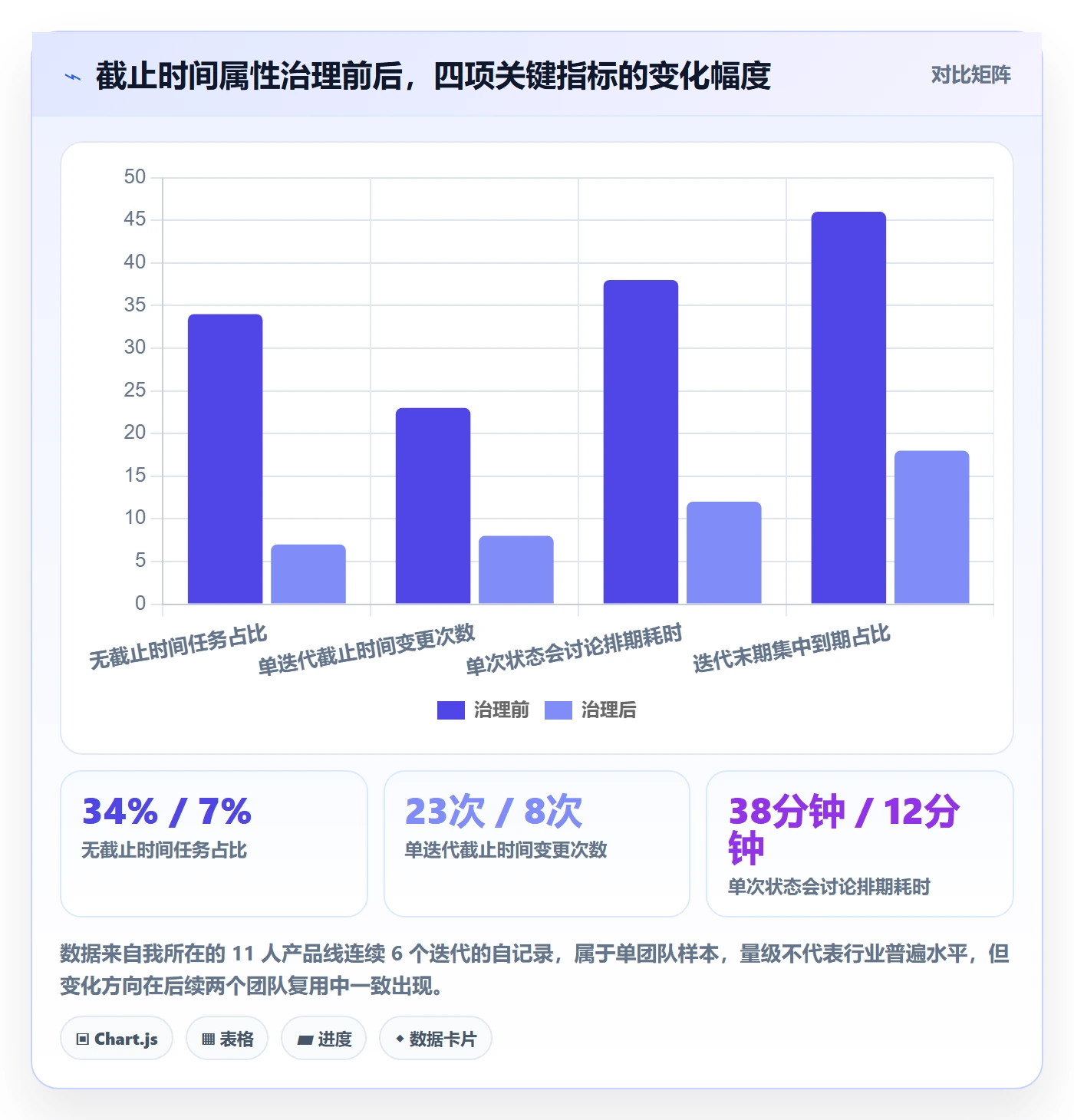The width and height of the screenshot is (1074, 1120).
Task: Click the 治理前 bar for 迭代末期集中到期占比
Action: pos(849,407)
